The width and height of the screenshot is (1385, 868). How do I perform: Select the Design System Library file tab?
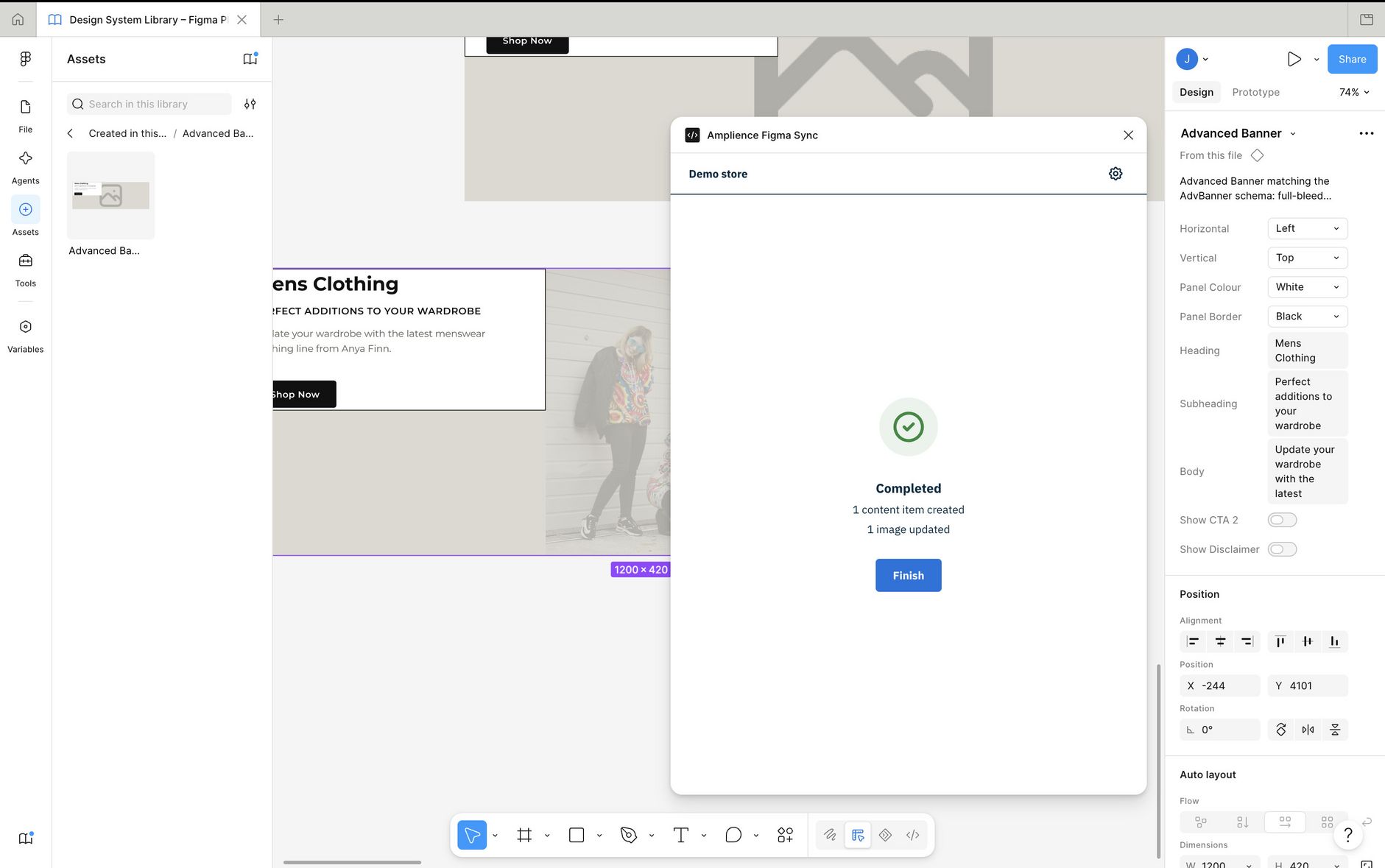click(149, 20)
